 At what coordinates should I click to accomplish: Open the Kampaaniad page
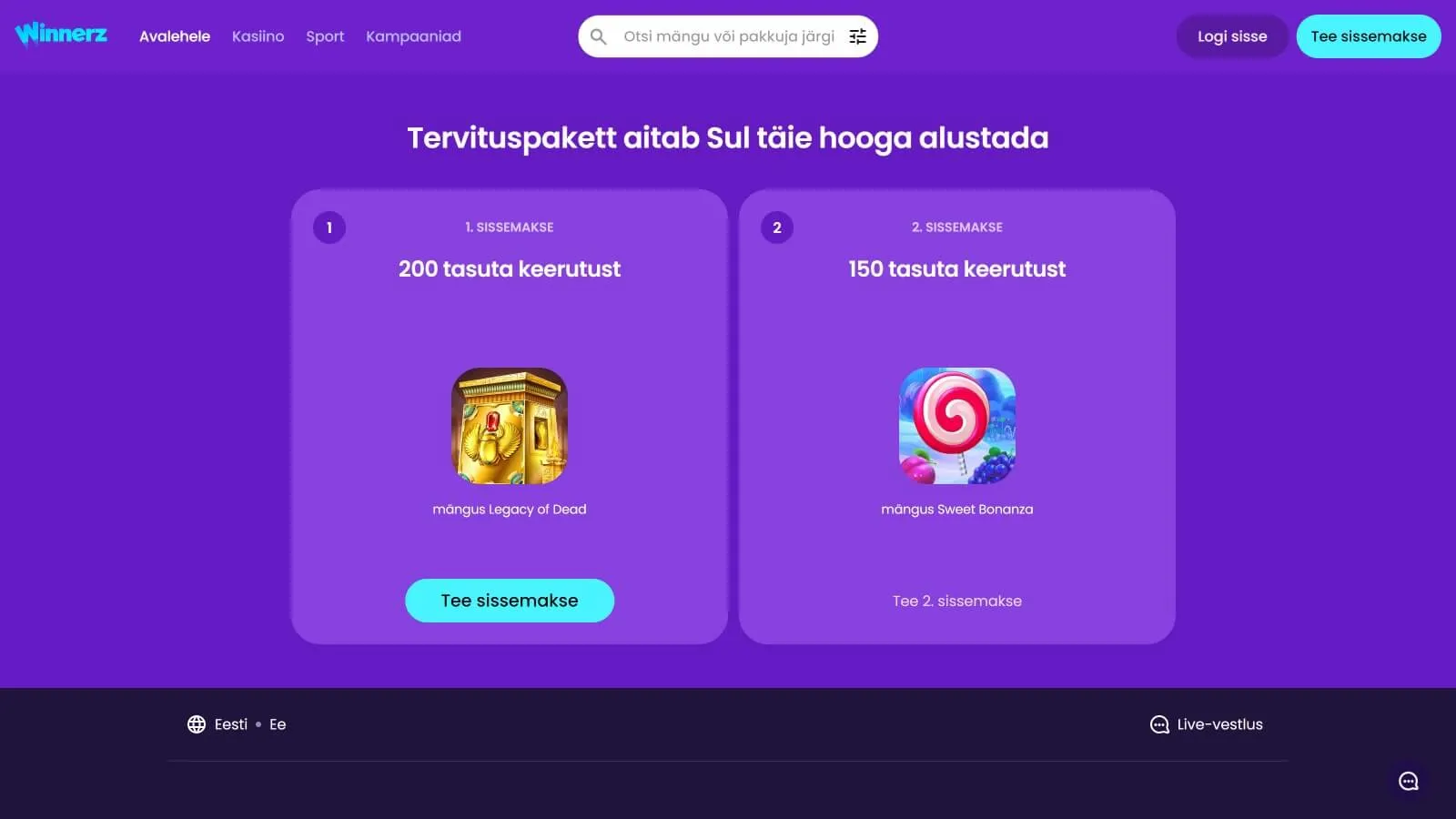coord(413,36)
